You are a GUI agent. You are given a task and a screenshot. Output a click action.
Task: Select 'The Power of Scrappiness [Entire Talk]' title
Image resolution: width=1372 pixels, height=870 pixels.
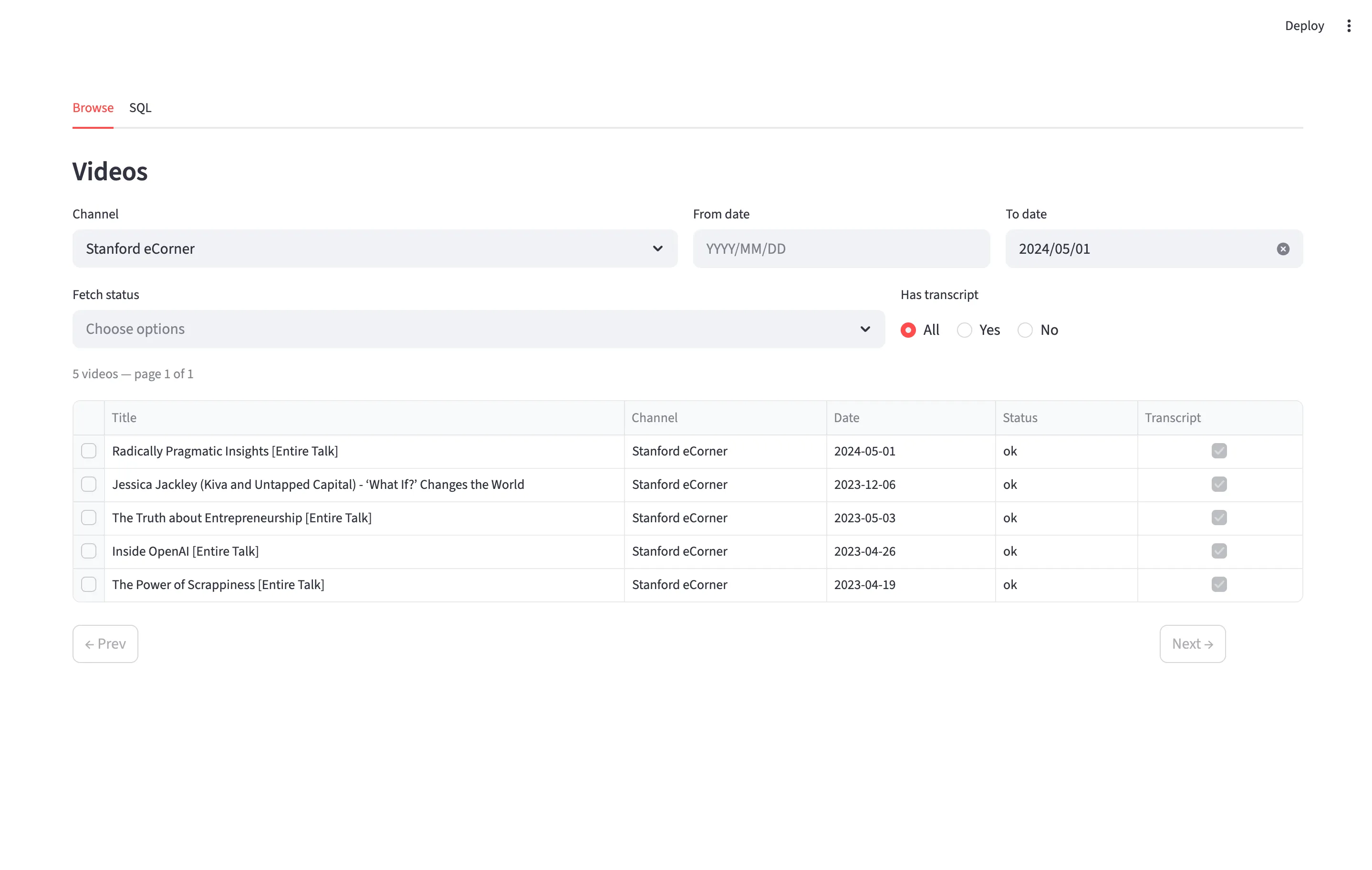(364, 585)
